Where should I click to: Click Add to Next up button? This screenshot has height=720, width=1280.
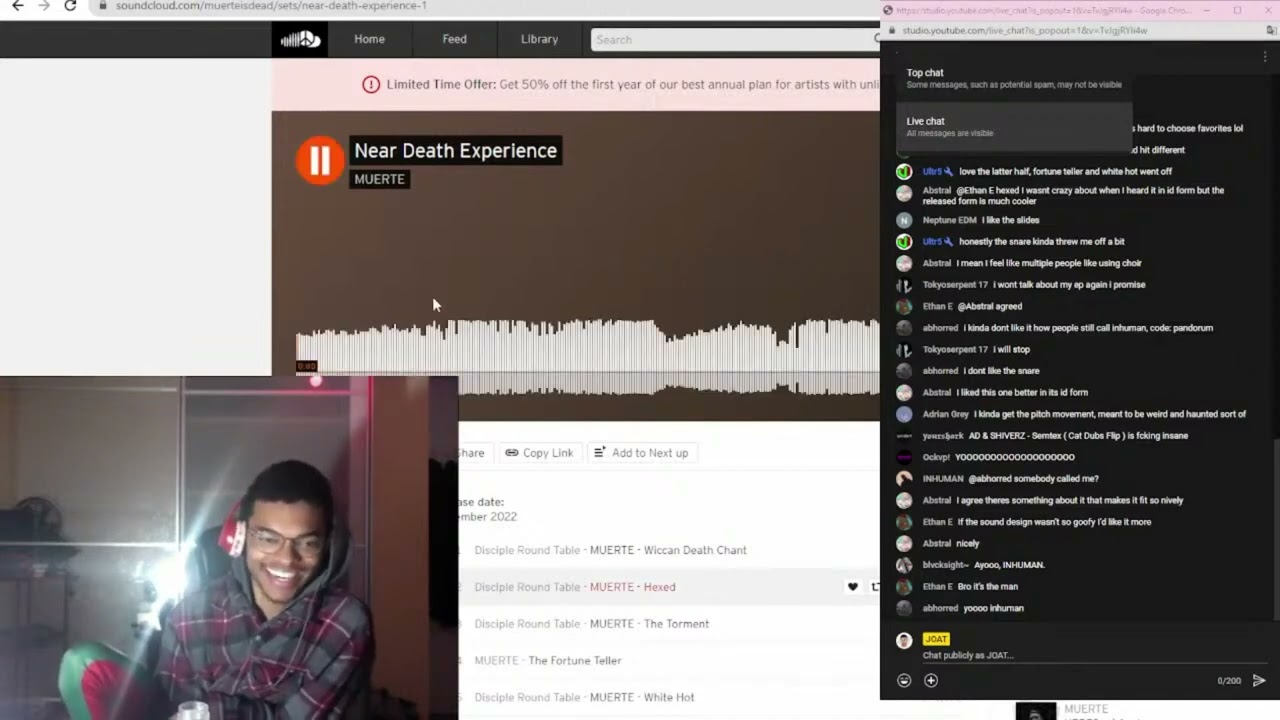641,453
